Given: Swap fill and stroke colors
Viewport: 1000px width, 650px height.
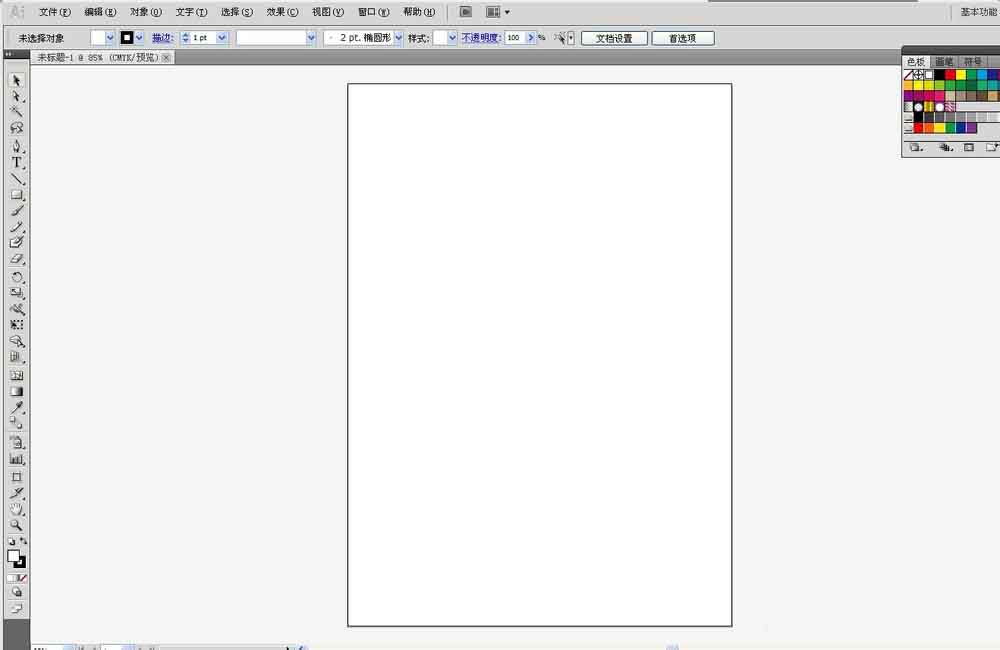Looking at the screenshot, I should tap(24, 541).
